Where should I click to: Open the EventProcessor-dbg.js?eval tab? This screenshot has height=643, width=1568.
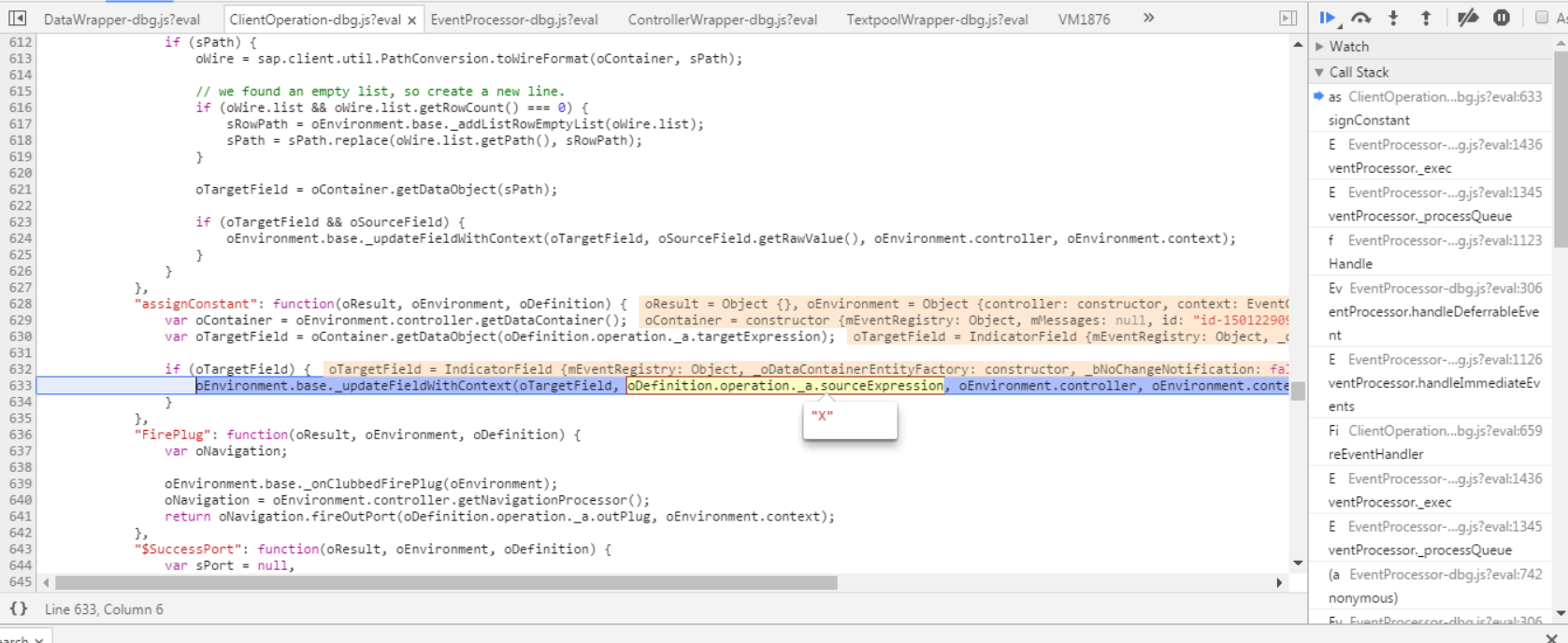tap(514, 20)
